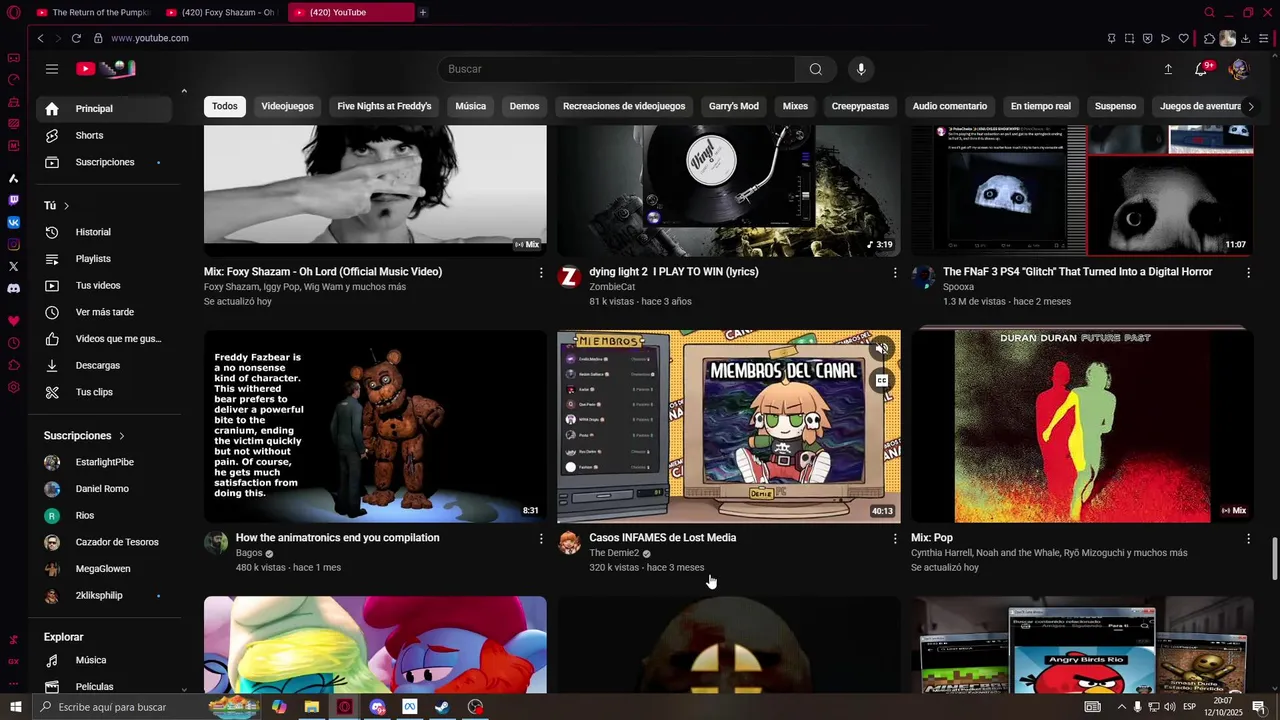Open Opera GX sidebar settings gear
This screenshot has height=720, width=1280.
click(x=13, y=387)
